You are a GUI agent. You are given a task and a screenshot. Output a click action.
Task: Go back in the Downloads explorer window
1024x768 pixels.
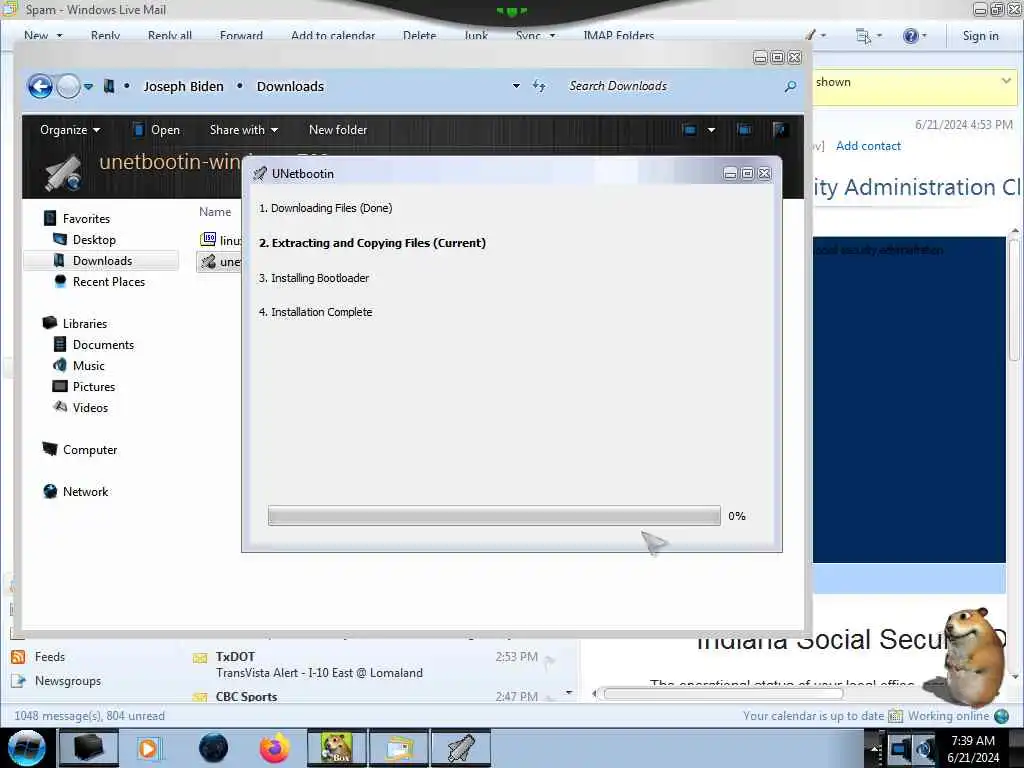(40, 86)
